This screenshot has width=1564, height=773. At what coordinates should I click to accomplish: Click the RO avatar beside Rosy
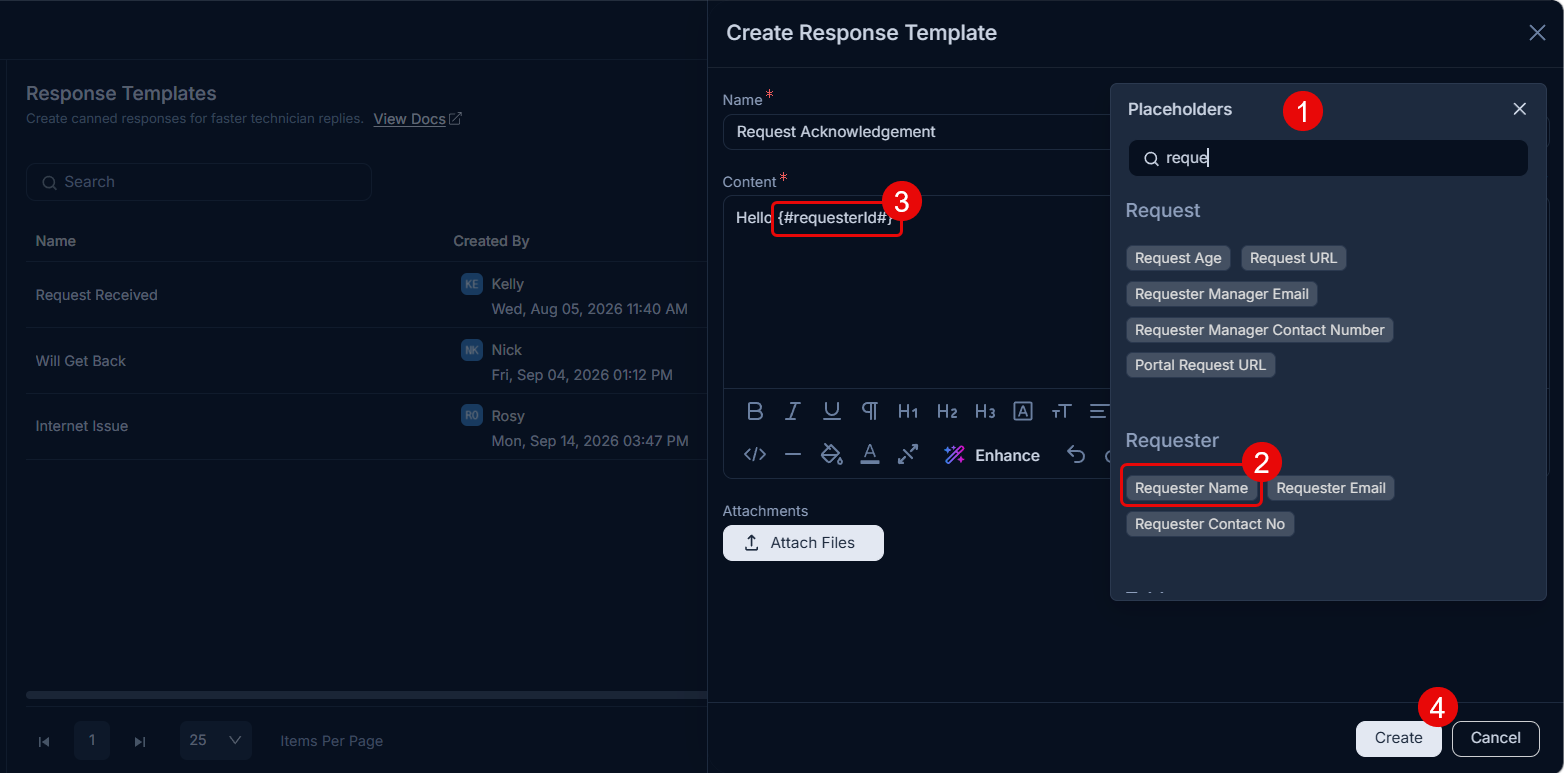click(472, 415)
